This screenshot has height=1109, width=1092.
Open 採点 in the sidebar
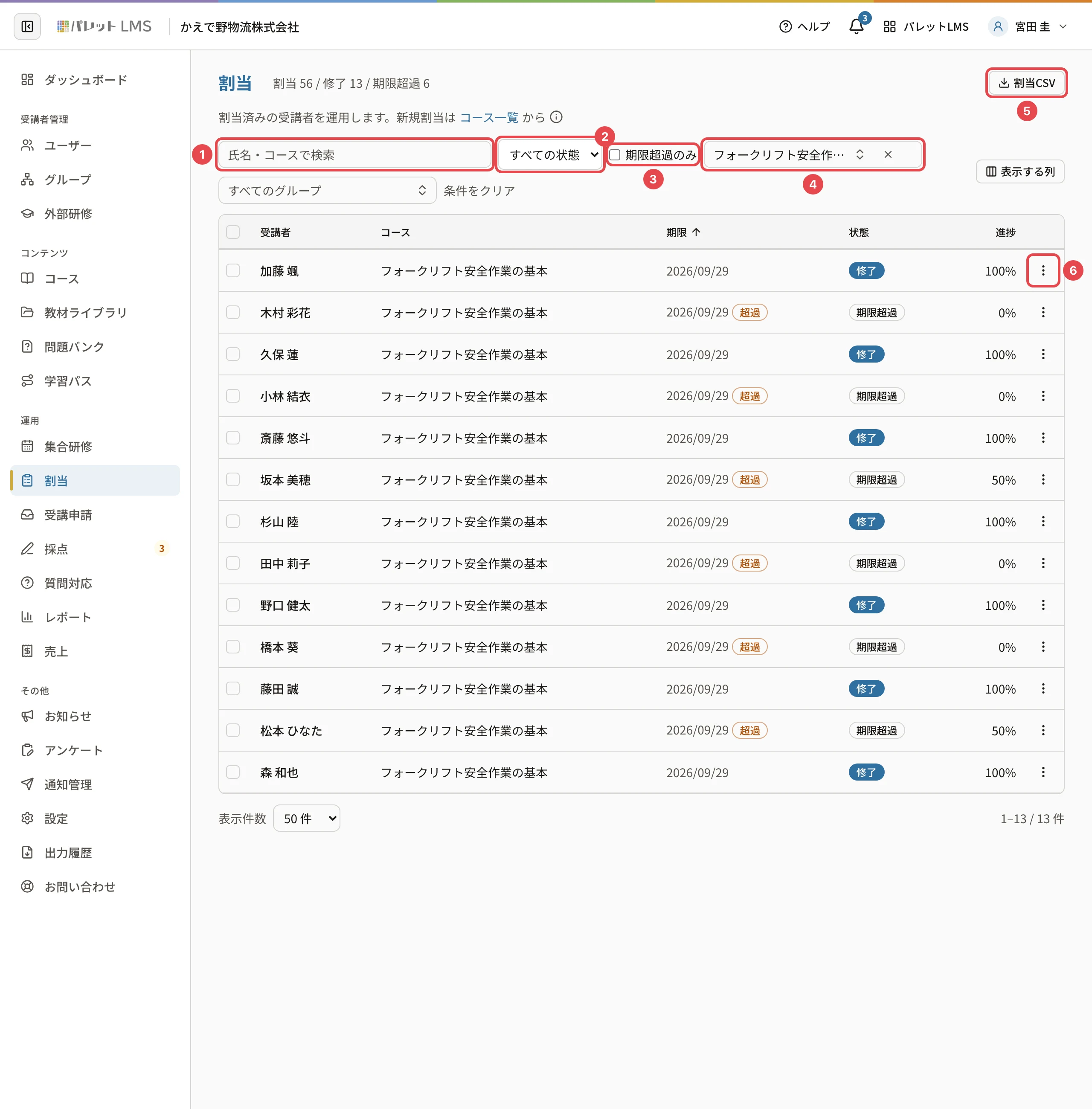pyautogui.click(x=95, y=549)
